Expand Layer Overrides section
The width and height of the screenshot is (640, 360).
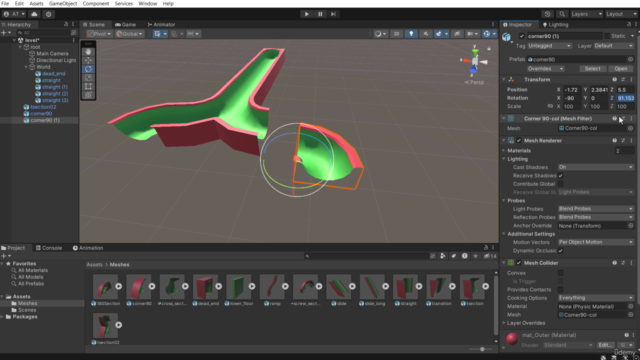[504, 323]
